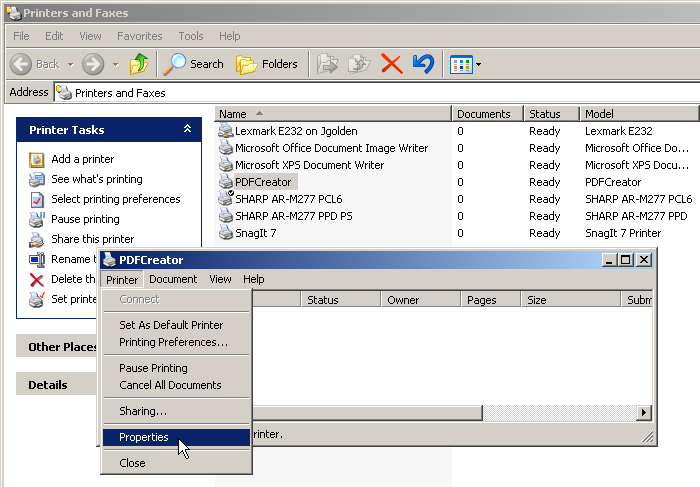The height and width of the screenshot is (487, 700).
Task: Sort by the Name column header
Action: [x=233, y=114]
